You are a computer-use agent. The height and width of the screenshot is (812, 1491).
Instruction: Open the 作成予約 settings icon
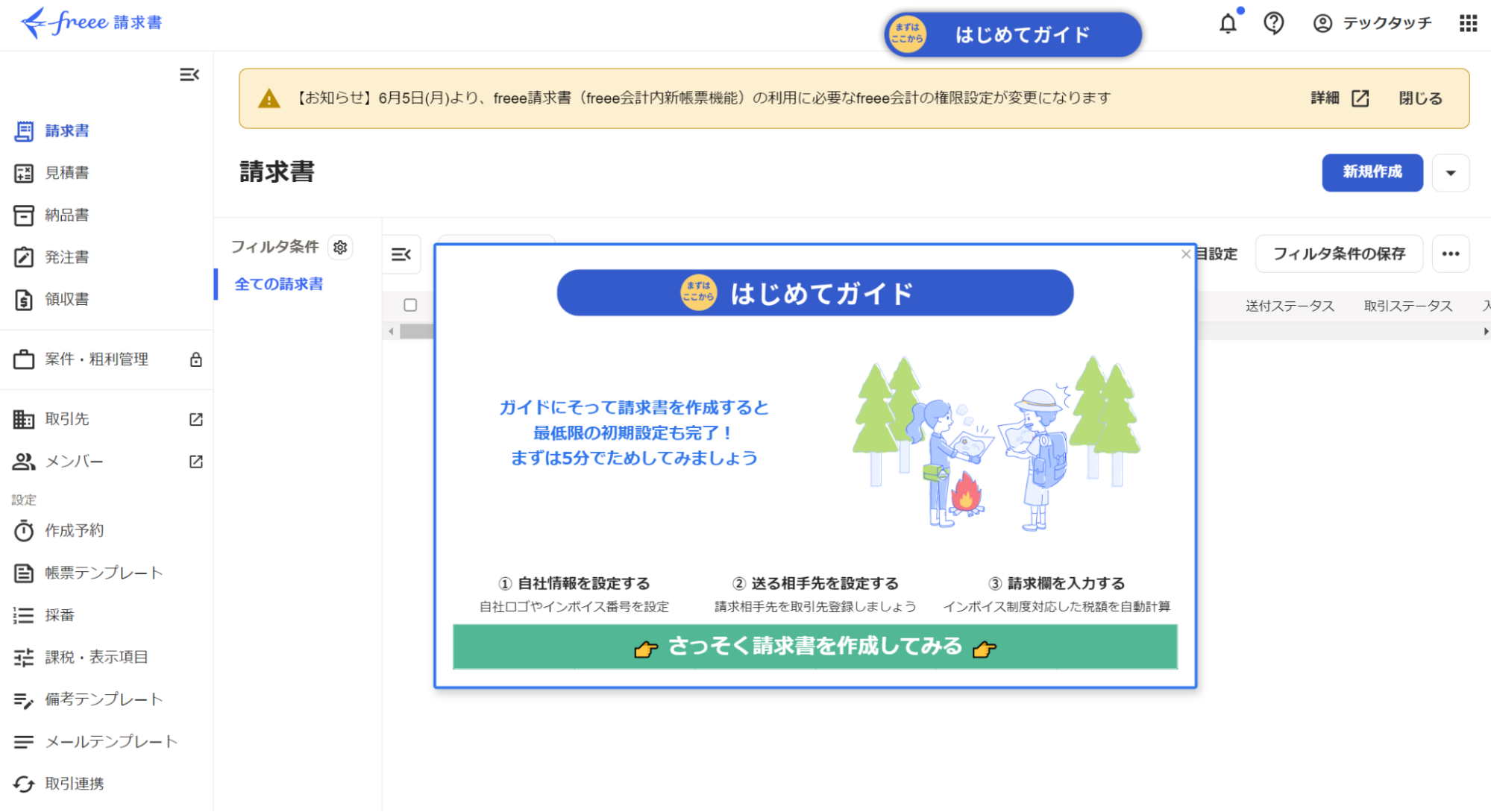tap(25, 530)
